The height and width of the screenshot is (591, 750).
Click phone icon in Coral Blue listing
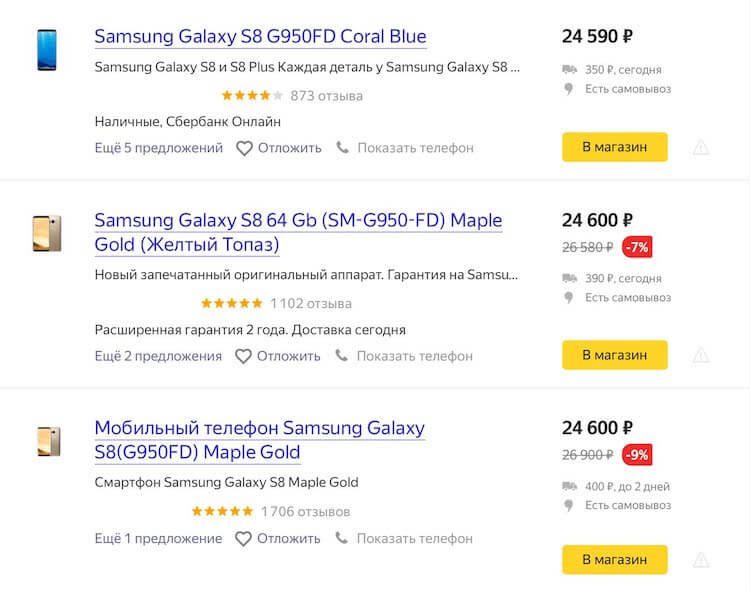click(343, 148)
